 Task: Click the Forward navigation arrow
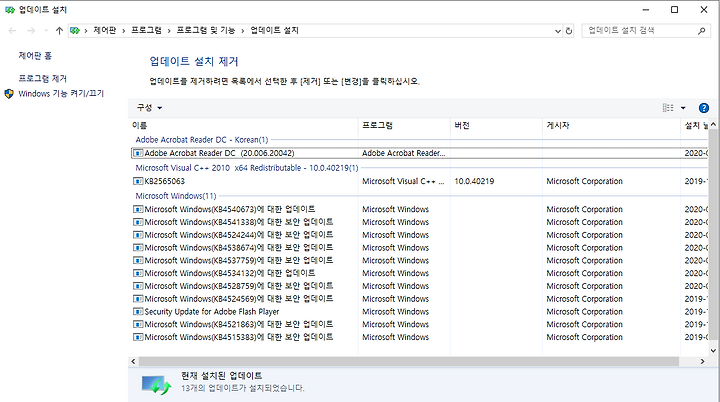click(x=31, y=31)
